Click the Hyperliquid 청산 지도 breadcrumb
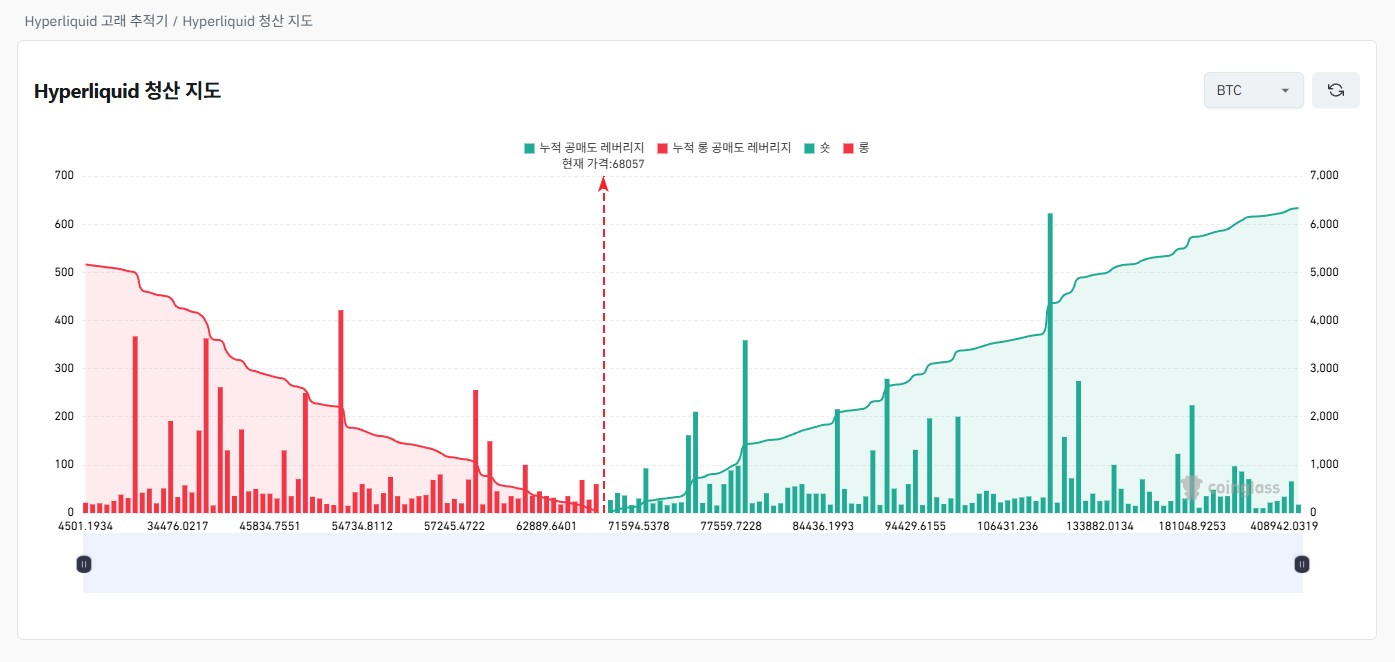 [x=247, y=20]
